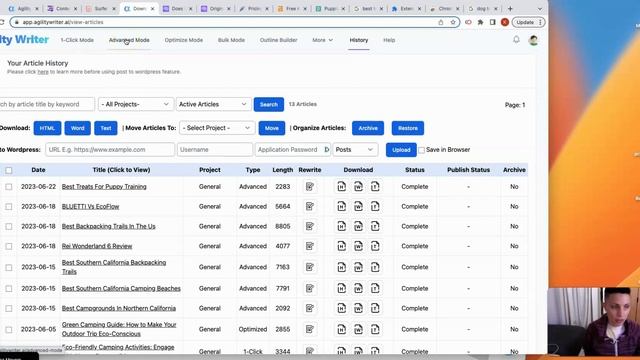Viewport: 640px width, 360px height.
Task: Click the browser Update button
Action: pyautogui.click(x=529, y=22)
